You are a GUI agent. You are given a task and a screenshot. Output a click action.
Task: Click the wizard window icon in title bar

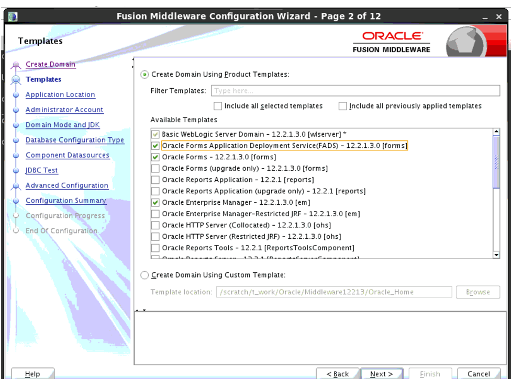13,16
